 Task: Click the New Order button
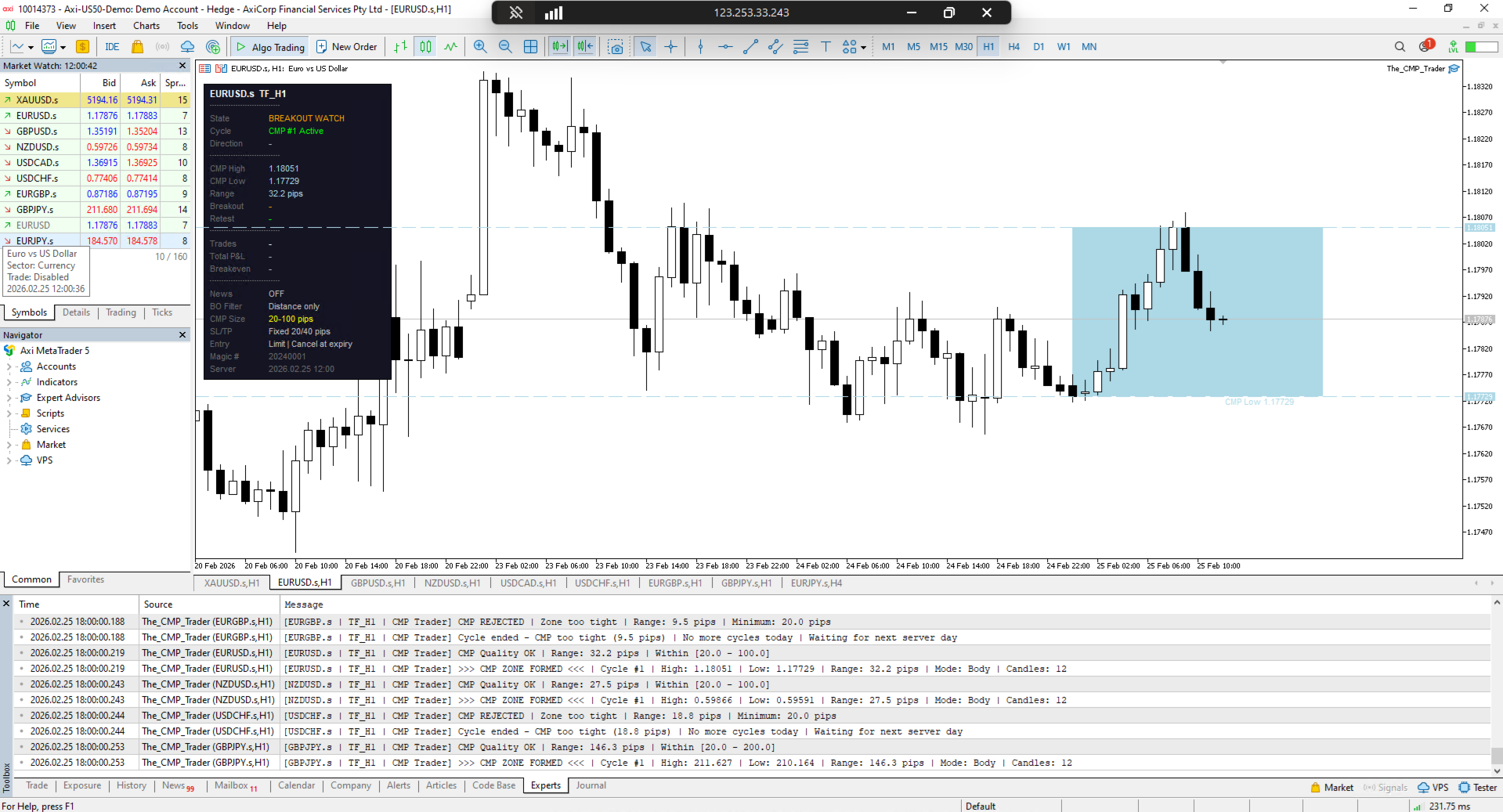pos(346,47)
